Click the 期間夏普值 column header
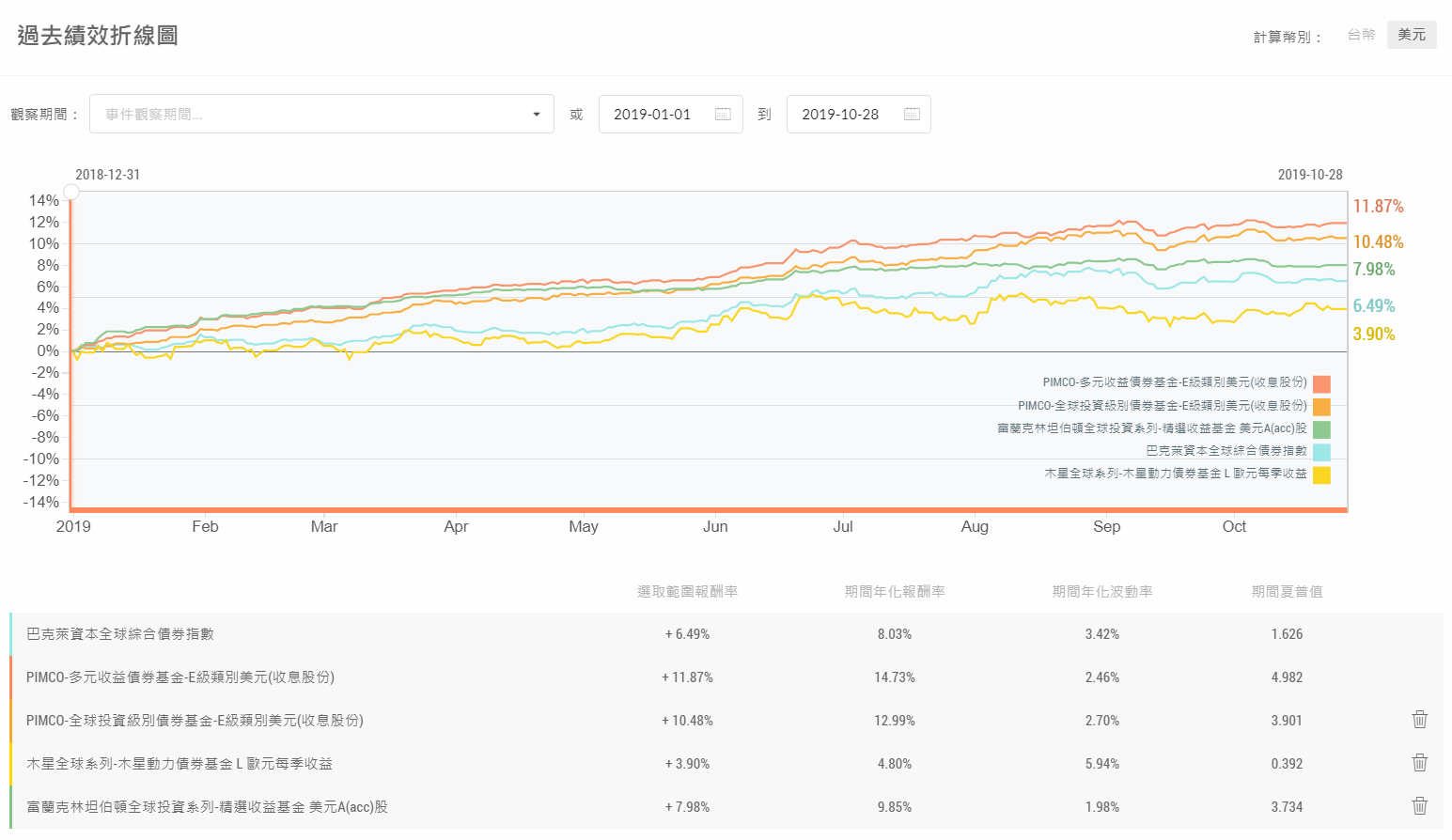 click(x=1287, y=591)
